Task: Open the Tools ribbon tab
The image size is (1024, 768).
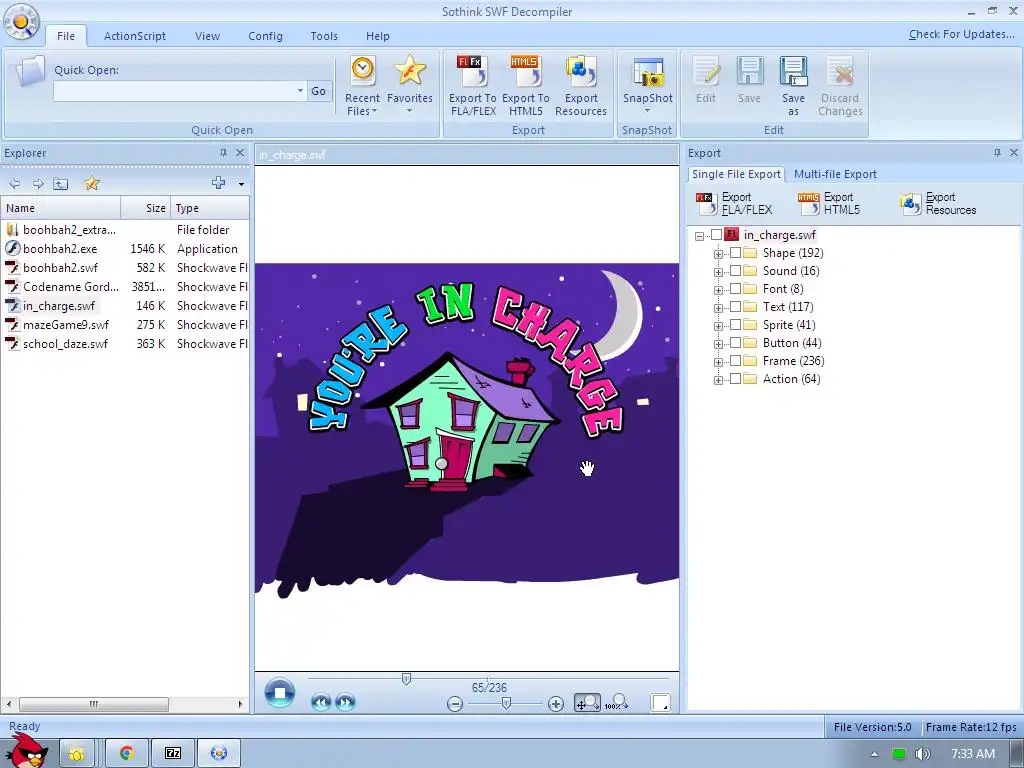Action: click(x=324, y=36)
